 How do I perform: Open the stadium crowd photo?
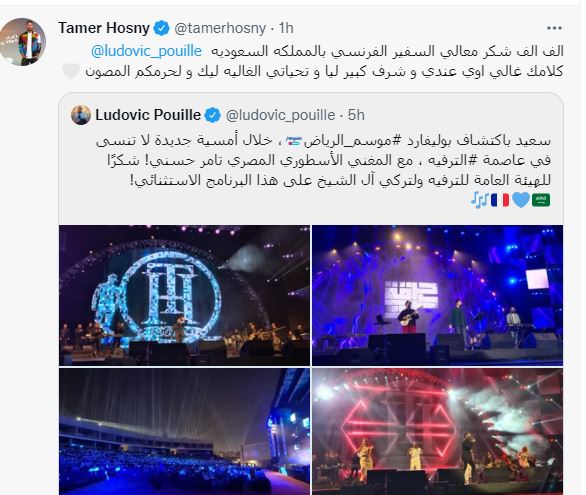tap(184, 431)
